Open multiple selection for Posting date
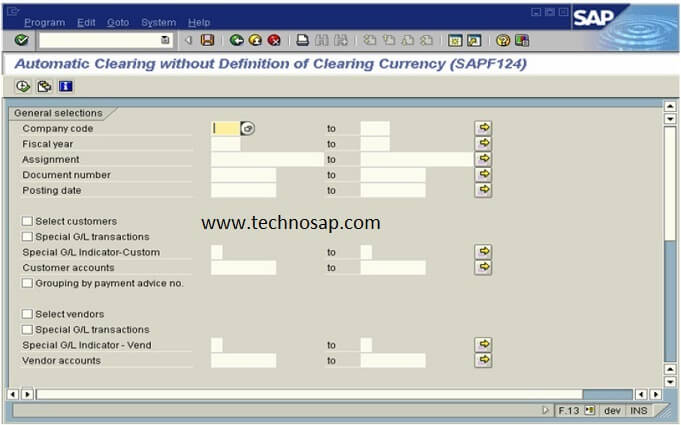681x425 pixels. 483,190
